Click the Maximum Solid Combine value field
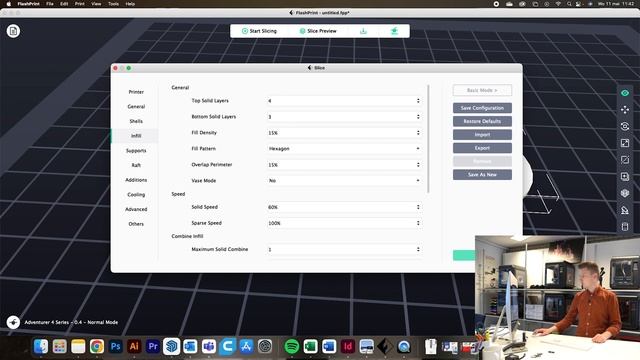Image resolution: width=640 pixels, height=360 pixels. pos(344,249)
